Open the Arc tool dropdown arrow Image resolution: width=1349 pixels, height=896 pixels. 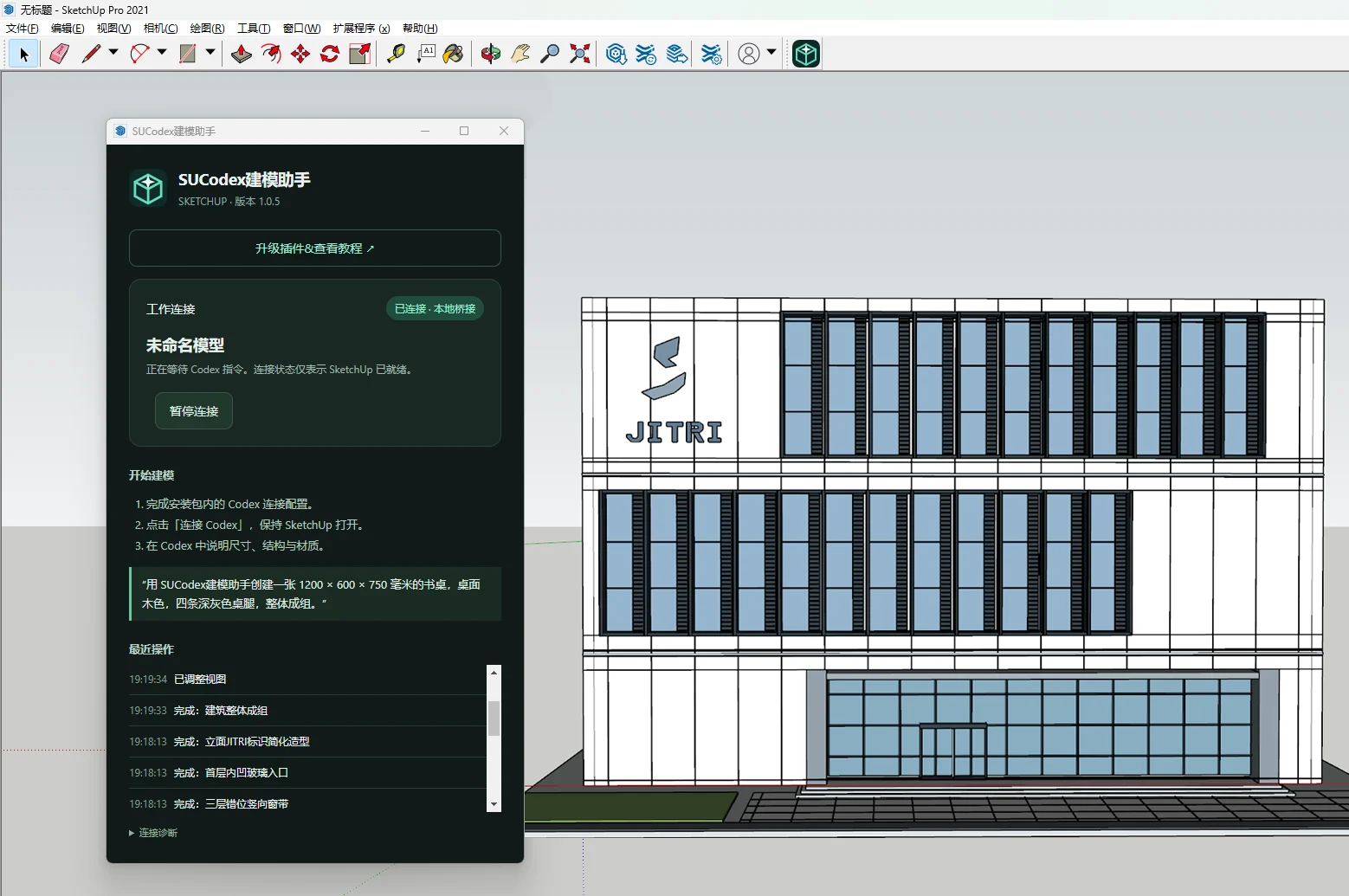coord(162,53)
